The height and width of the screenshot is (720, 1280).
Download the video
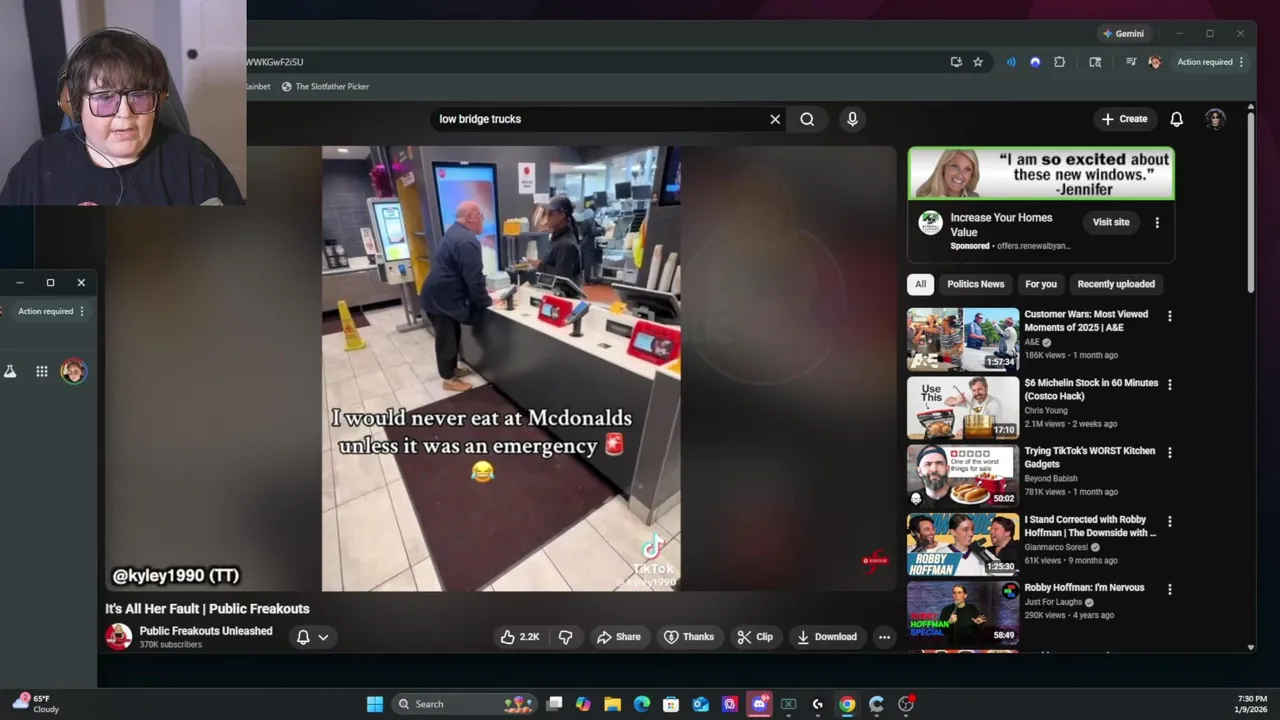click(x=827, y=637)
